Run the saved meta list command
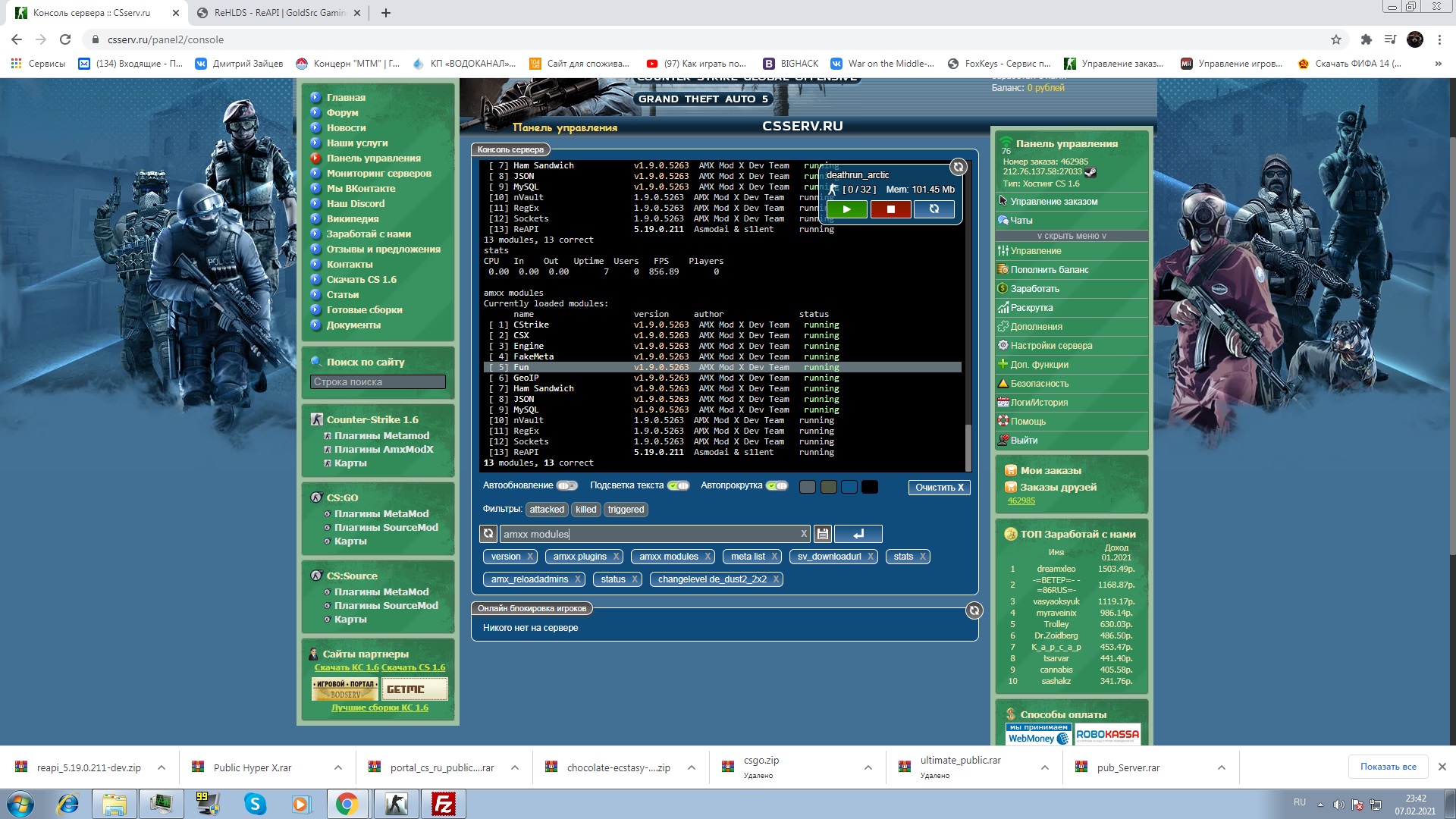The width and height of the screenshot is (1456, 819). 748,557
